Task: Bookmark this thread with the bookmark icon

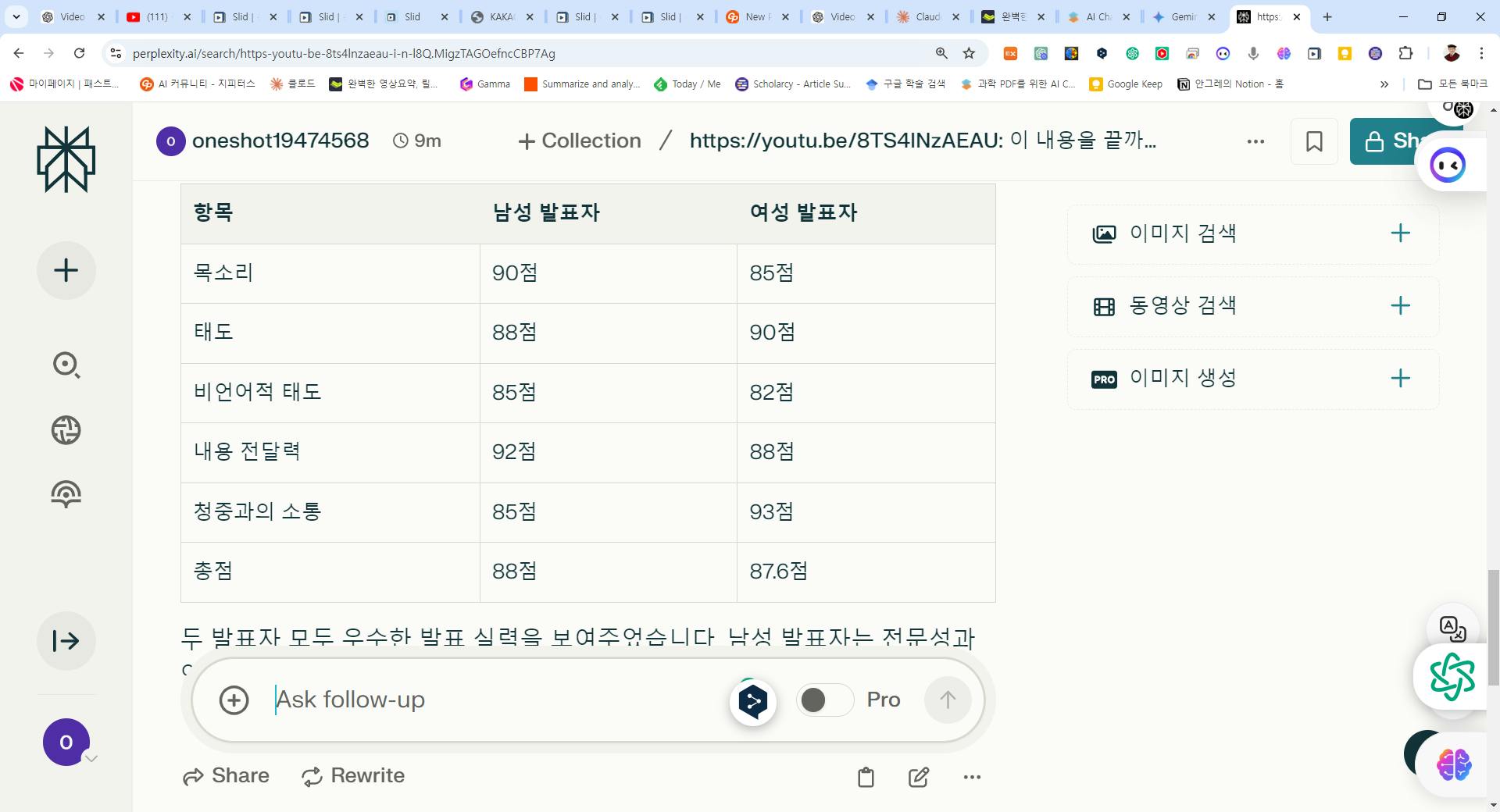Action: click(1314, 141)
